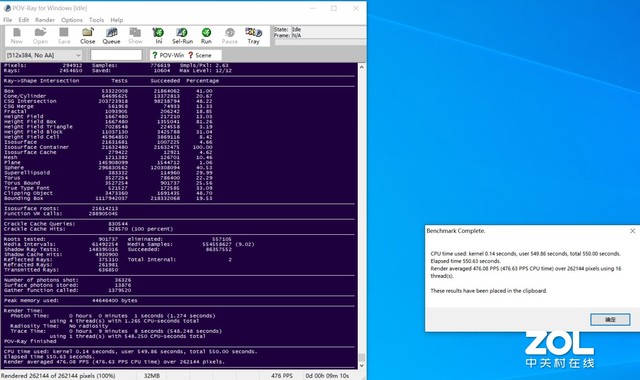Click the 'Crackle Cache Queries' line

point(66,224)
